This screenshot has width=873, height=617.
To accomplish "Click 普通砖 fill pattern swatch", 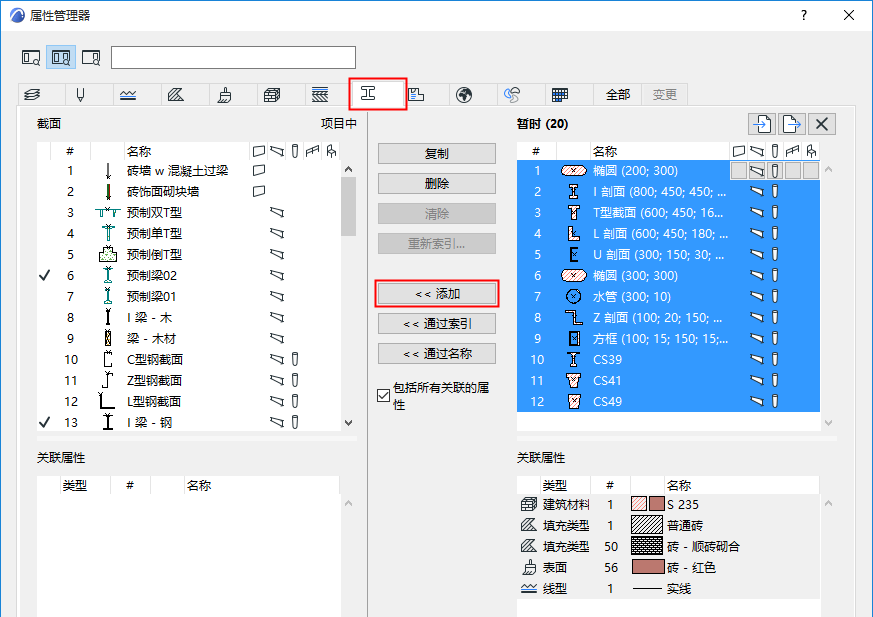I will [647, 525].
